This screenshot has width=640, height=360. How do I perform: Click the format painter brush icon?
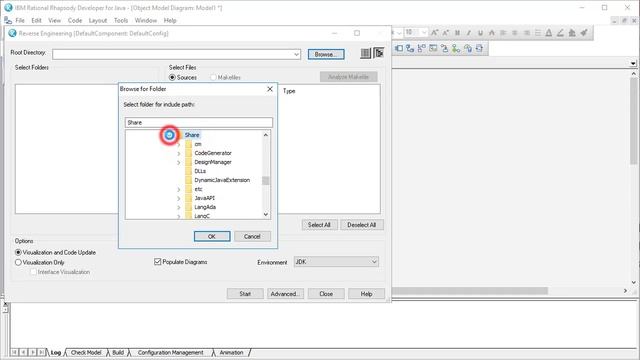click(584, 33)
